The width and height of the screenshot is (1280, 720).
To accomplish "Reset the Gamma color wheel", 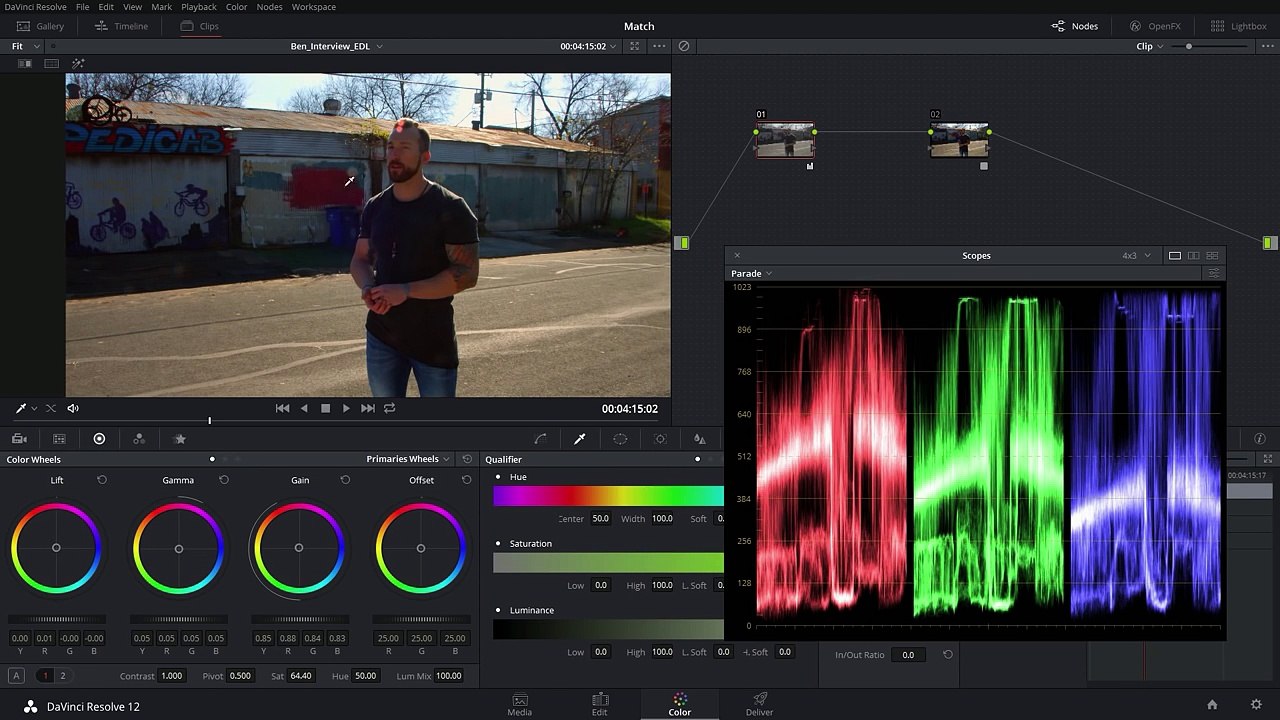I will point(224,480).
